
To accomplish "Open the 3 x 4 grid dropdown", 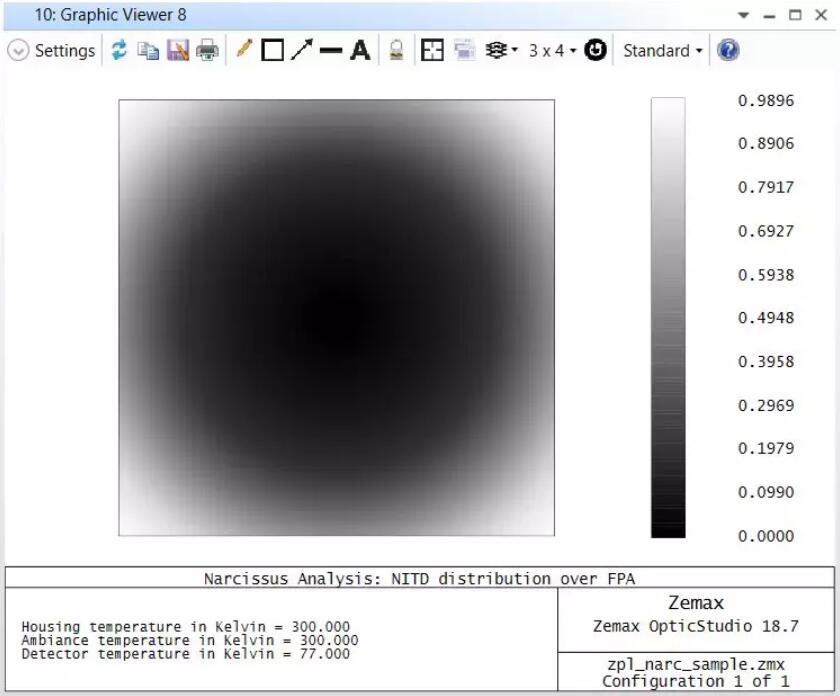I will pyautogui.click(x=552, y=50).
